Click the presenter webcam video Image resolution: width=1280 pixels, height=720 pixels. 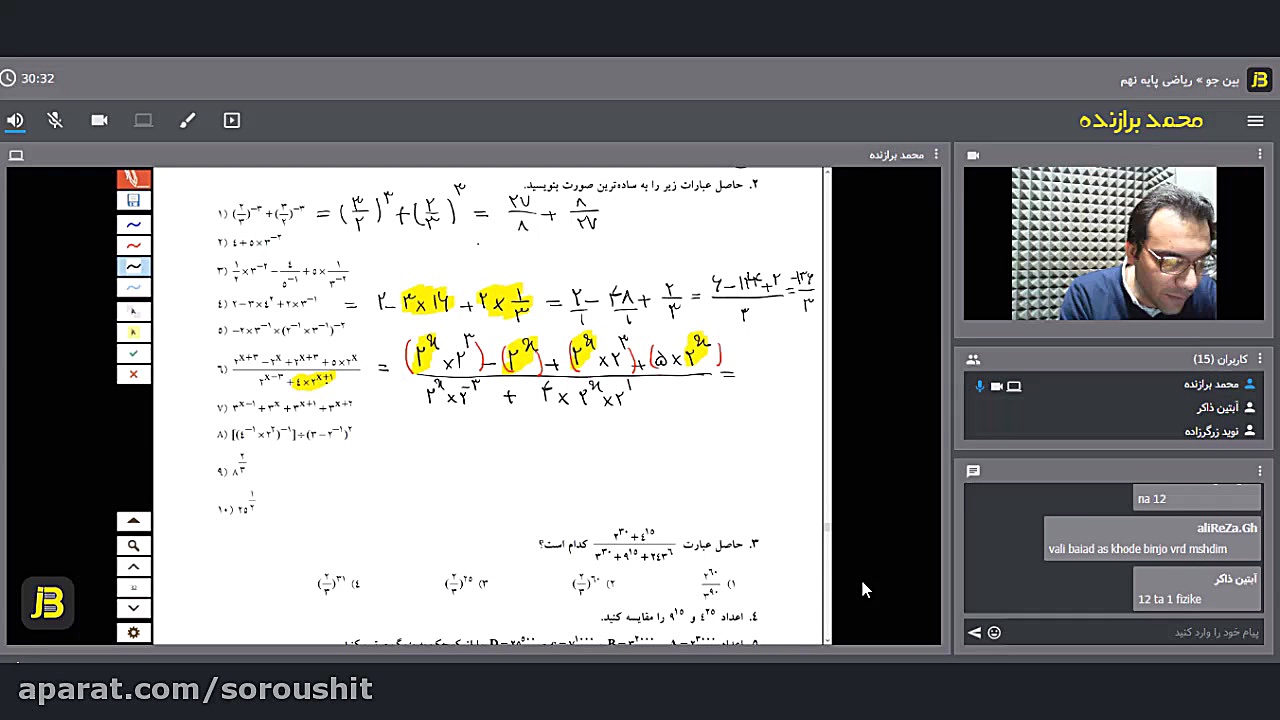pos(1114,244)
